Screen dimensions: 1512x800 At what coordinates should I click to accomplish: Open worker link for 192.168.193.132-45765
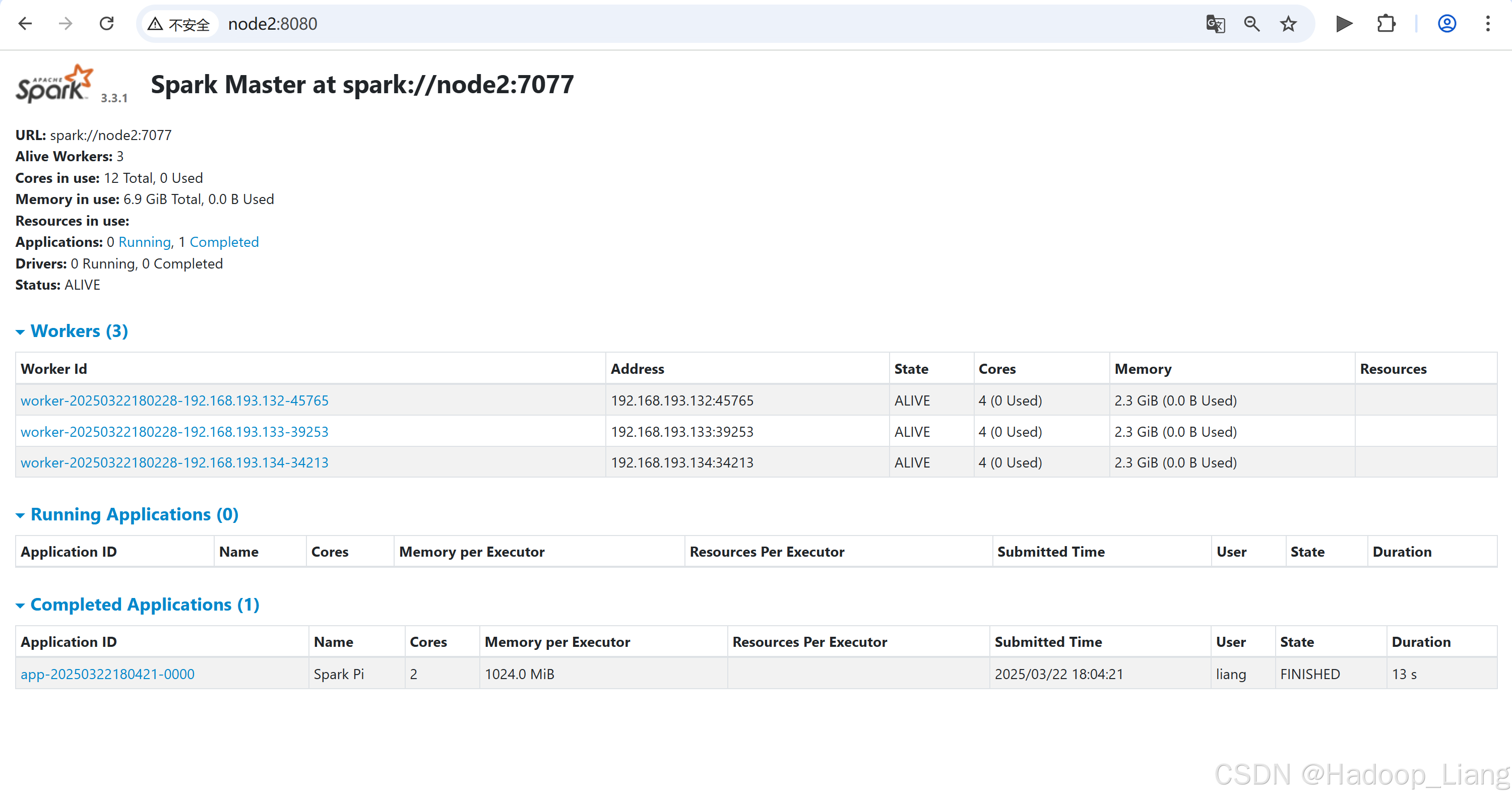[x=174, y=401]
